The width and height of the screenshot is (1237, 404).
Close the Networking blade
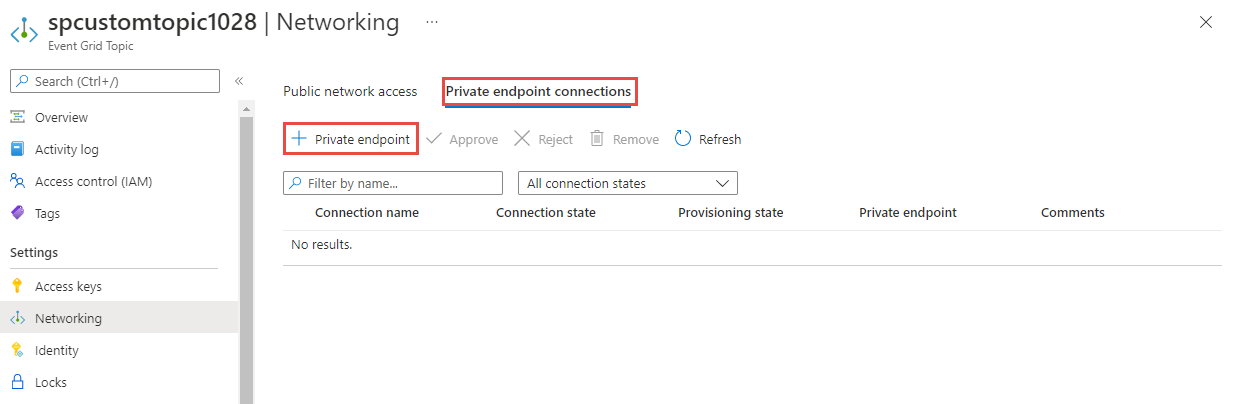point(1206,22)
